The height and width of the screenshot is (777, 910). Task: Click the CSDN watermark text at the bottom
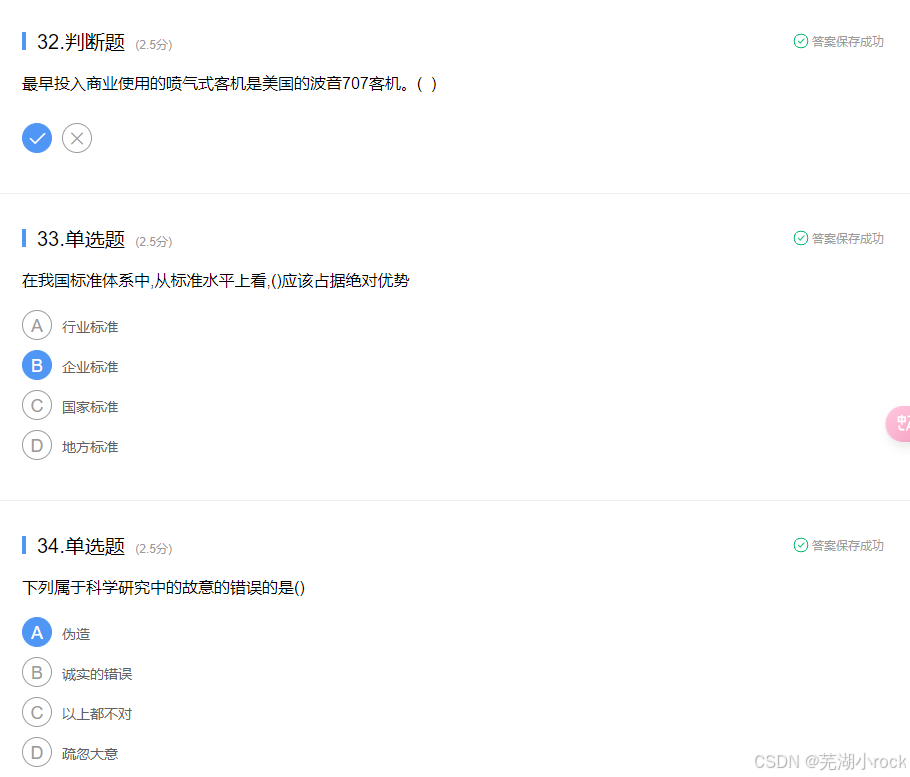tap(830, 761)
